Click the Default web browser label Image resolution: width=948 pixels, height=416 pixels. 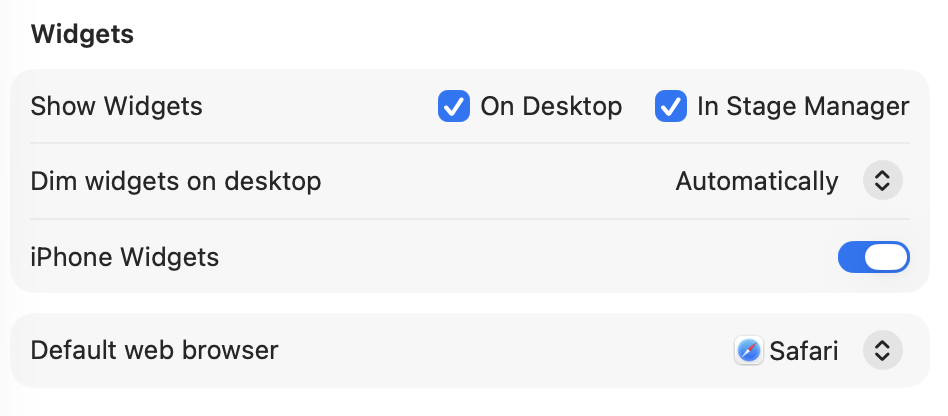pos(155,351)
